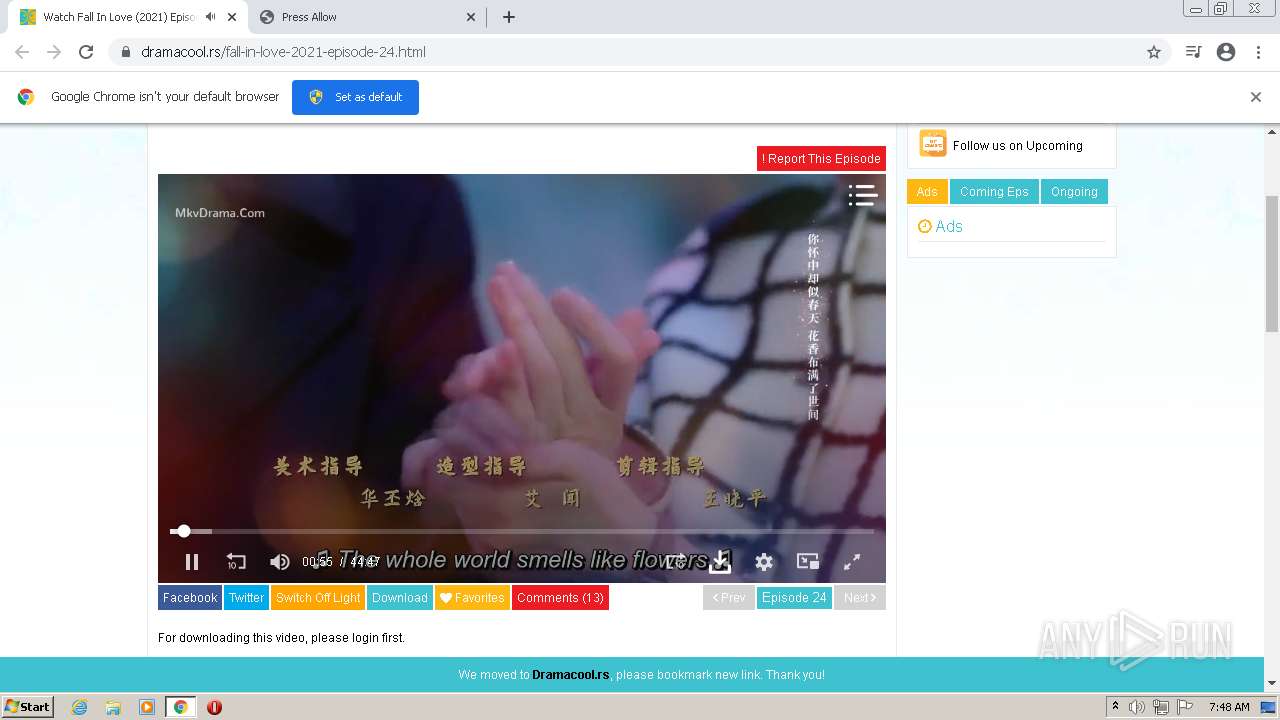Mute the video player volume

pos(280,562)
